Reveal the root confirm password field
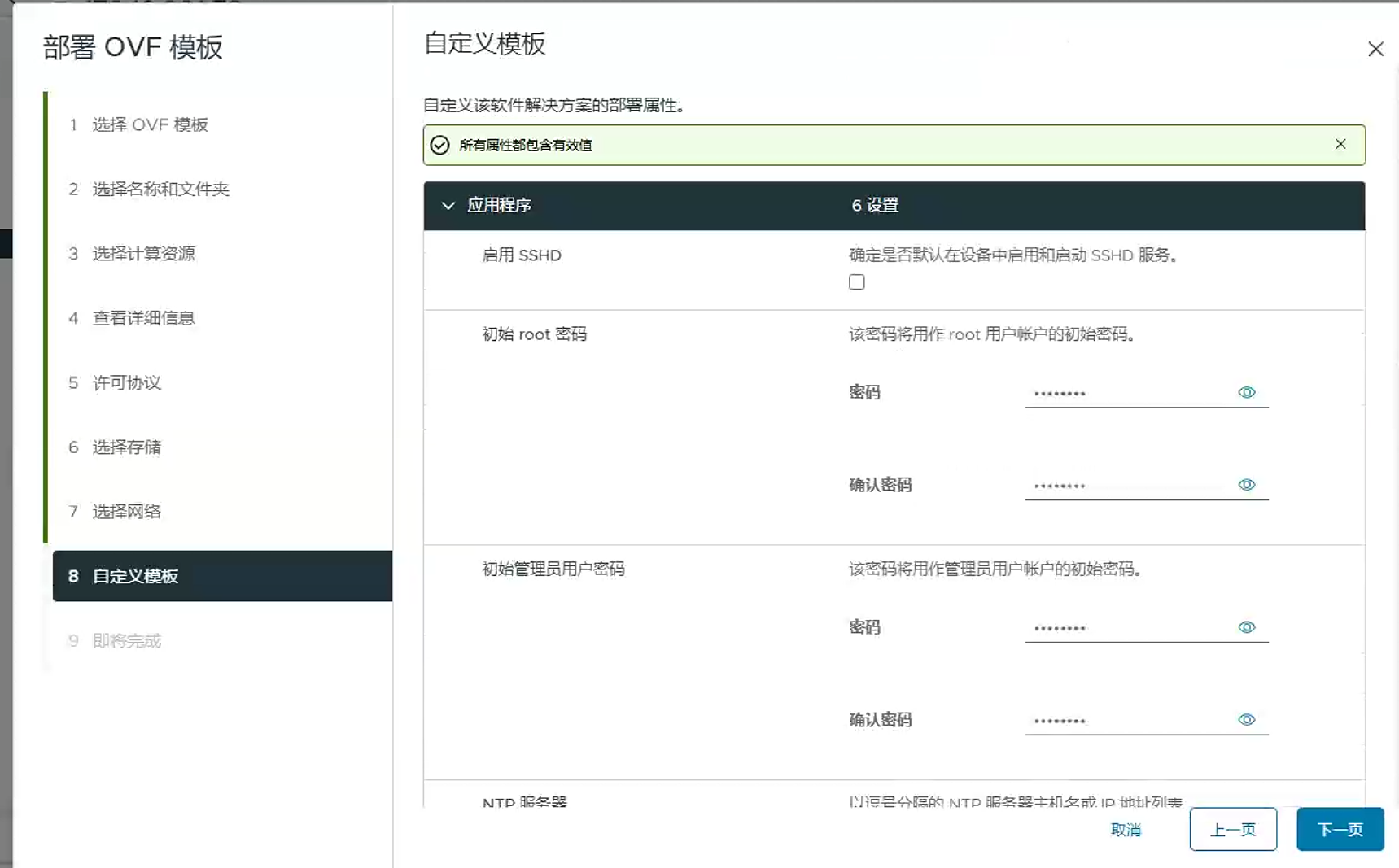This screenshot has width=1399, height=868. point(1246,485)
